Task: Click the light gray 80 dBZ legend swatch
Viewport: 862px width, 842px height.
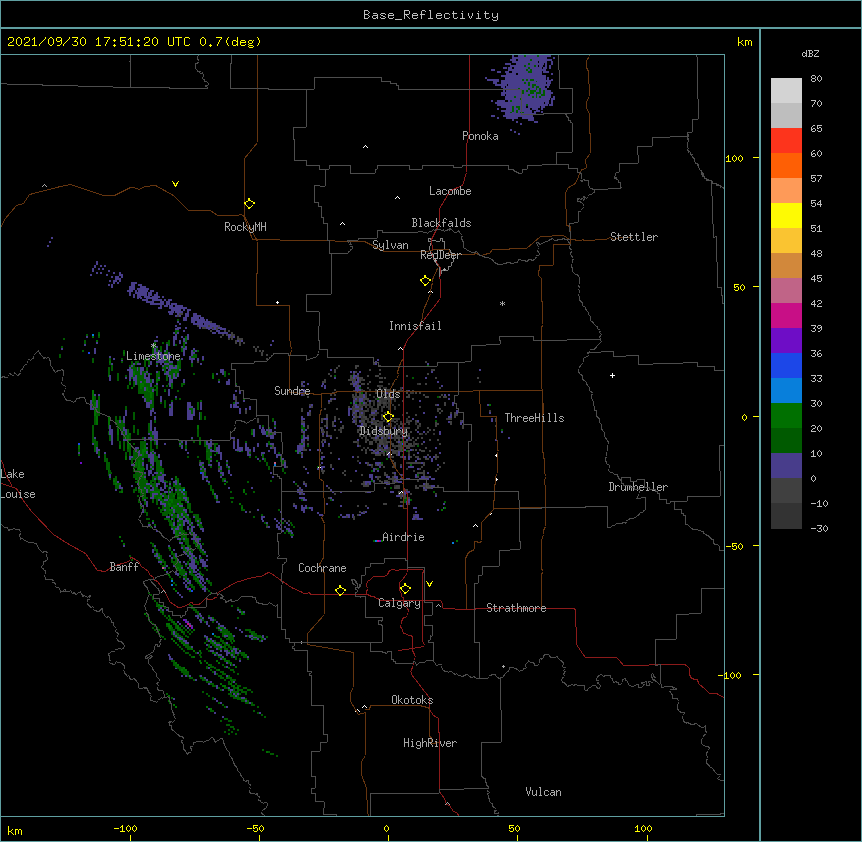Action: click(786, 91)
